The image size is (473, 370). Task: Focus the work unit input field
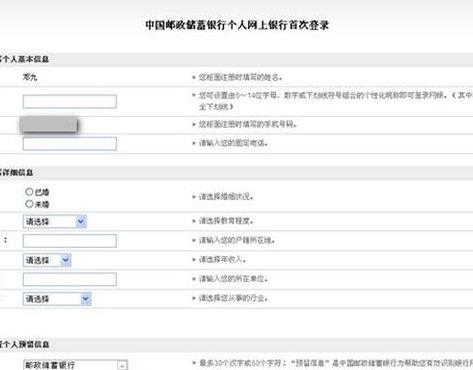70,279
